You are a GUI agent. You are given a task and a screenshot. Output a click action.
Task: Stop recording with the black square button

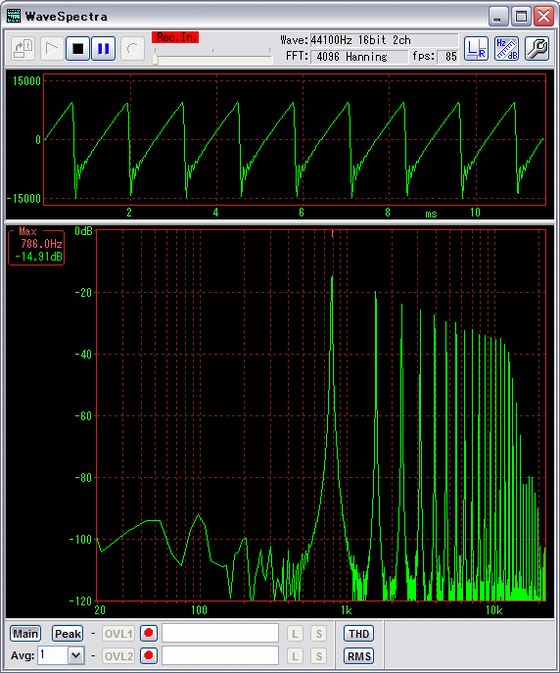click(78, 49)
